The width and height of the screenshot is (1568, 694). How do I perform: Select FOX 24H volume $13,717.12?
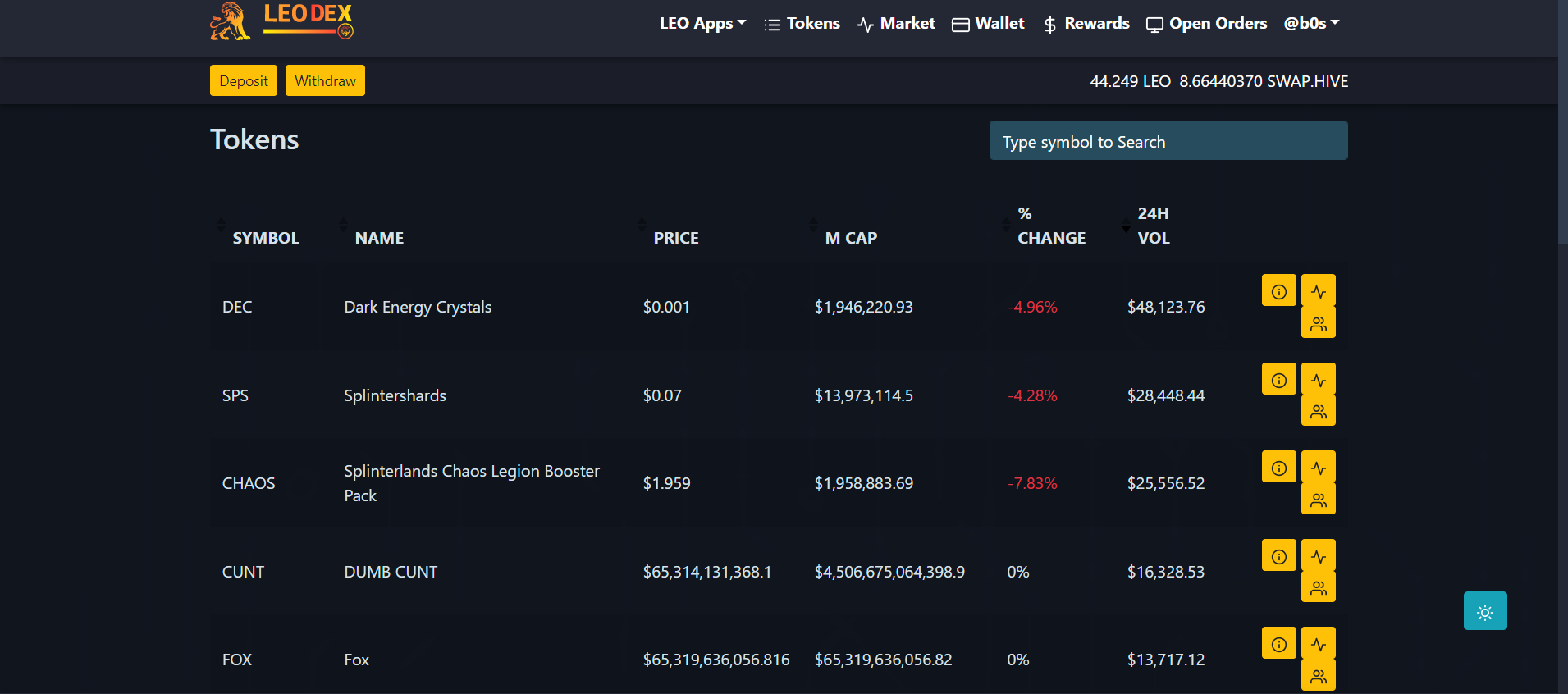[x=1166, y=660]
